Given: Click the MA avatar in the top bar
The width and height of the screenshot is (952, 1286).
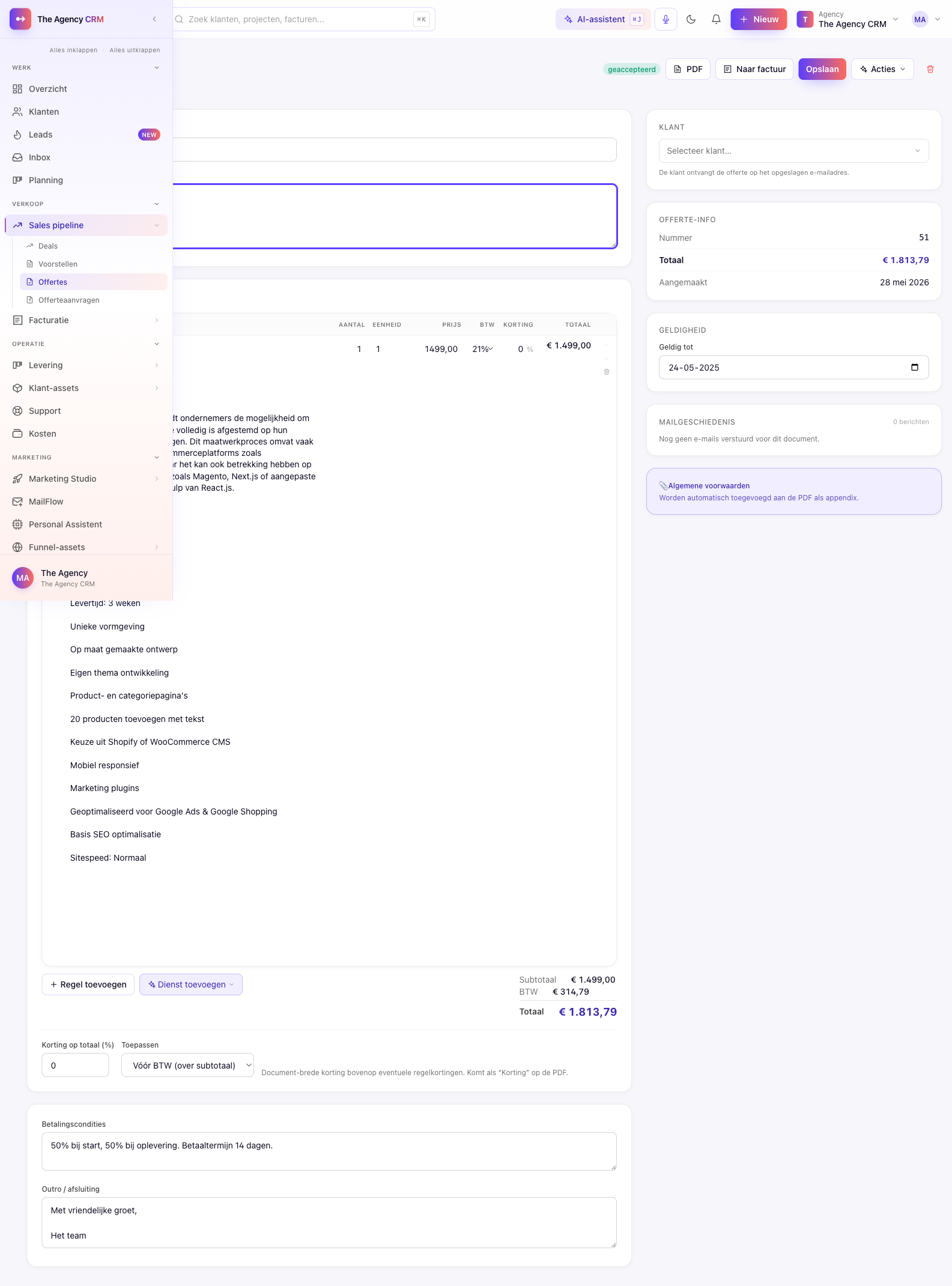Looking at the screenshot, I should (x=920, y=19).
